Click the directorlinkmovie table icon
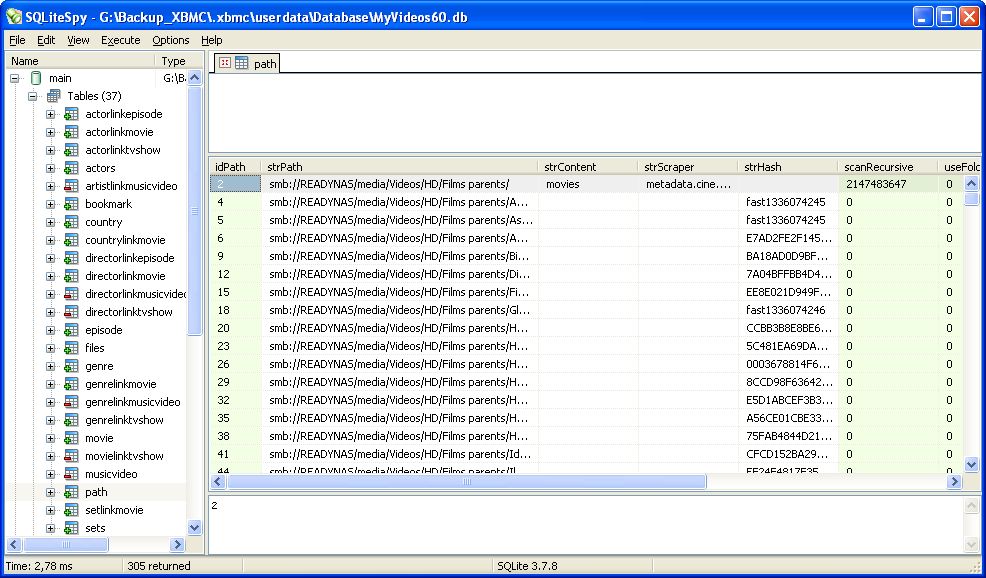 point(72,276)
